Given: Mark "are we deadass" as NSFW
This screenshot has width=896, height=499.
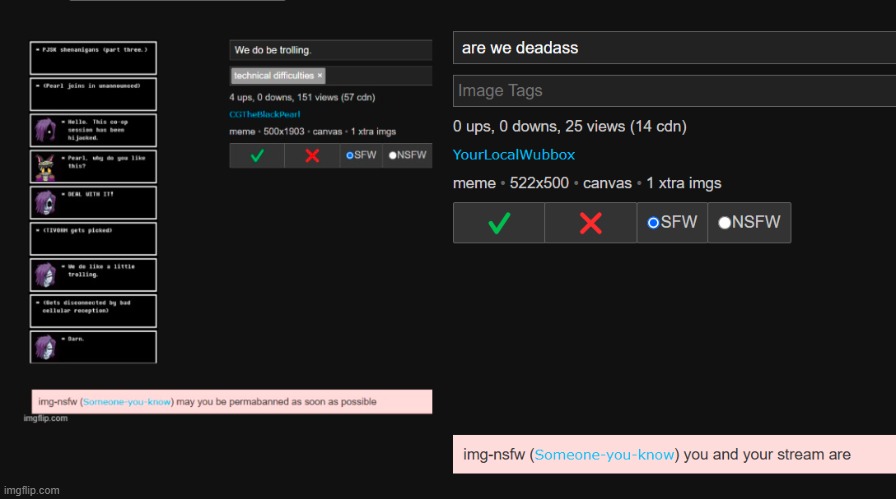Looking at the screenshot, I should tap(724, 223).
